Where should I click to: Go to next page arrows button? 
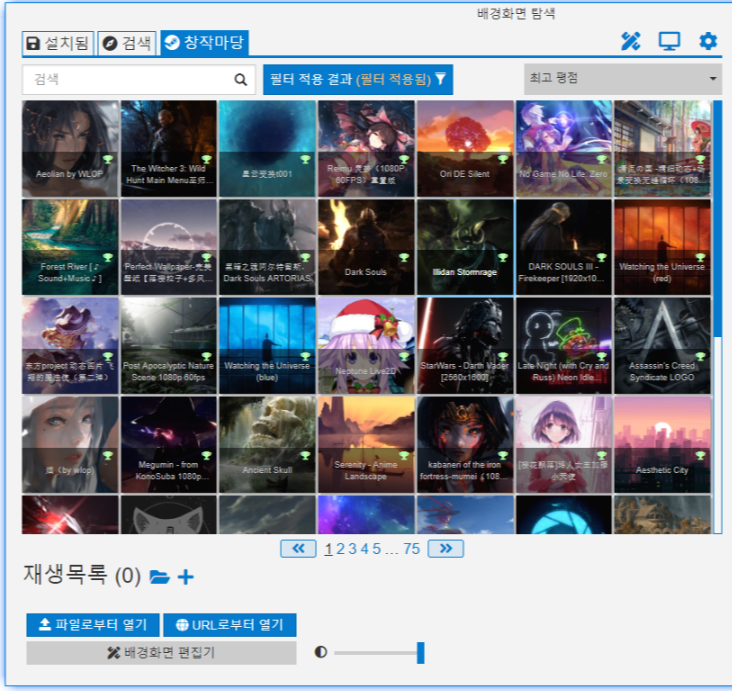point(446,549)
